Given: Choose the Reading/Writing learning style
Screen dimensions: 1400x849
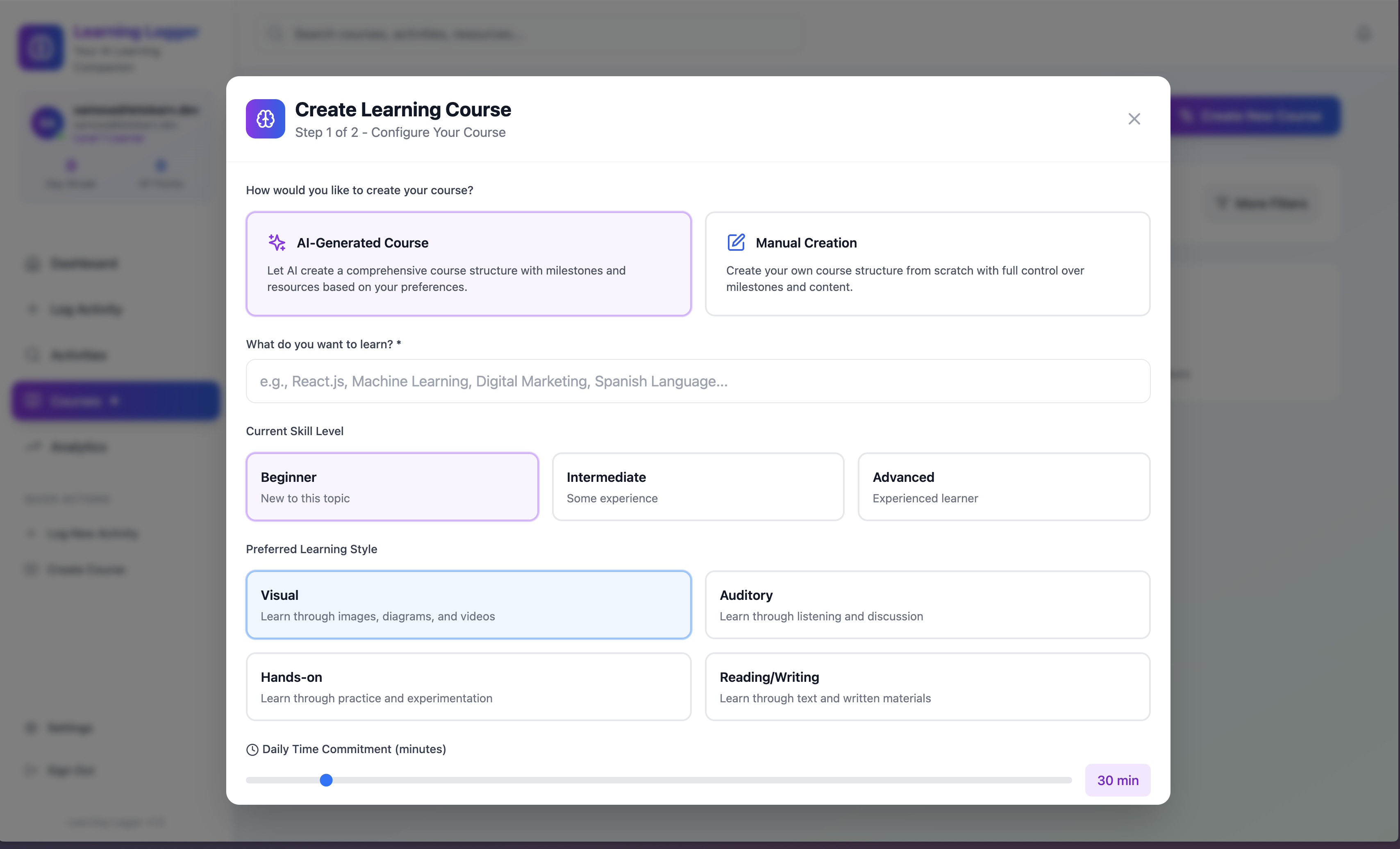Looking at the screenshot, I should coord(927,687).
